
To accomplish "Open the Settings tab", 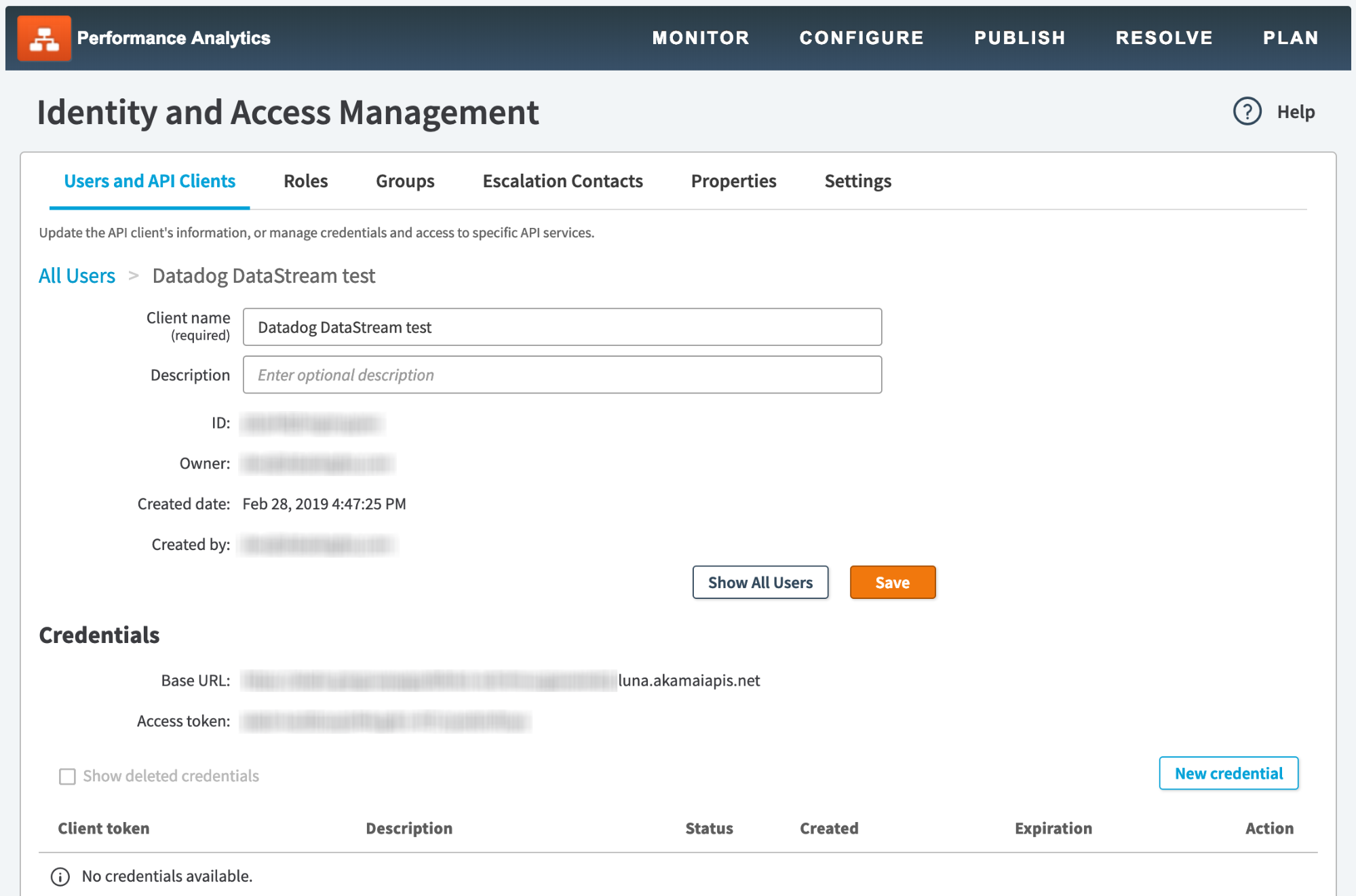I will pyautogui.click(x=857, y=181).
